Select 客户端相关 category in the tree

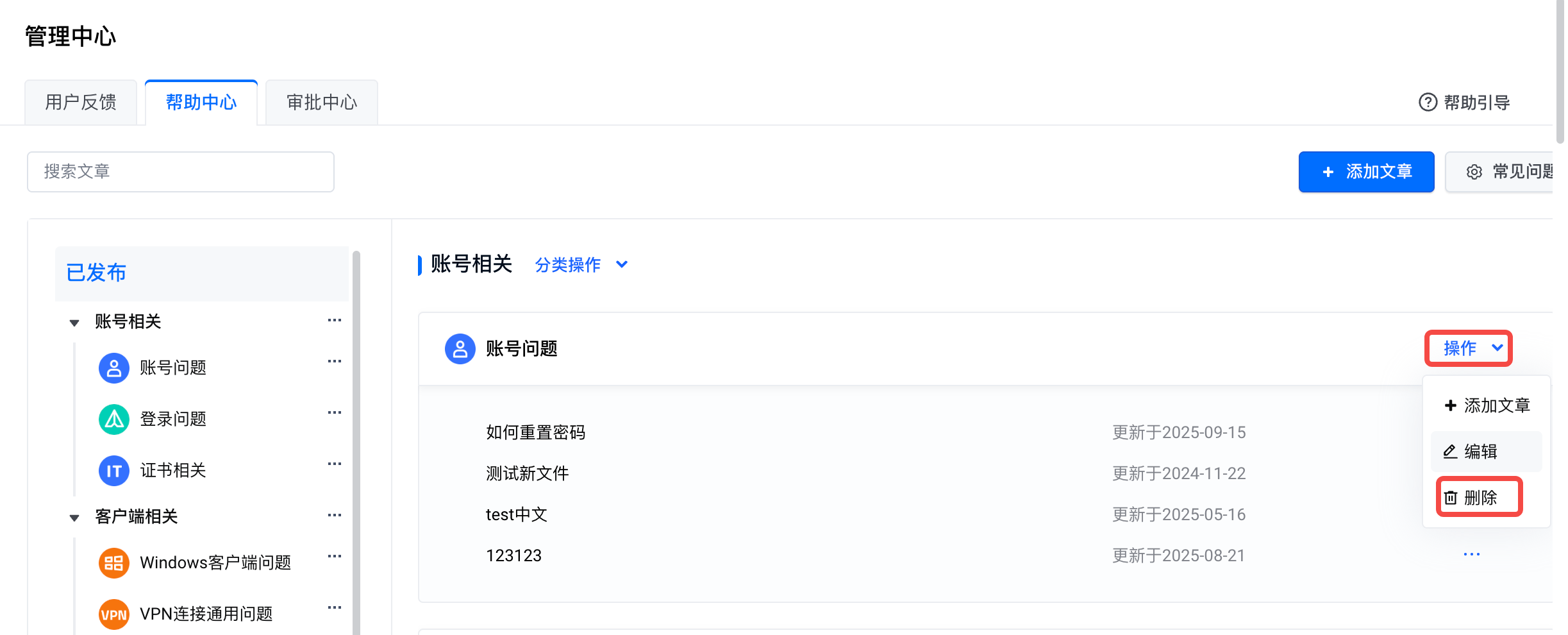[137, 516]
